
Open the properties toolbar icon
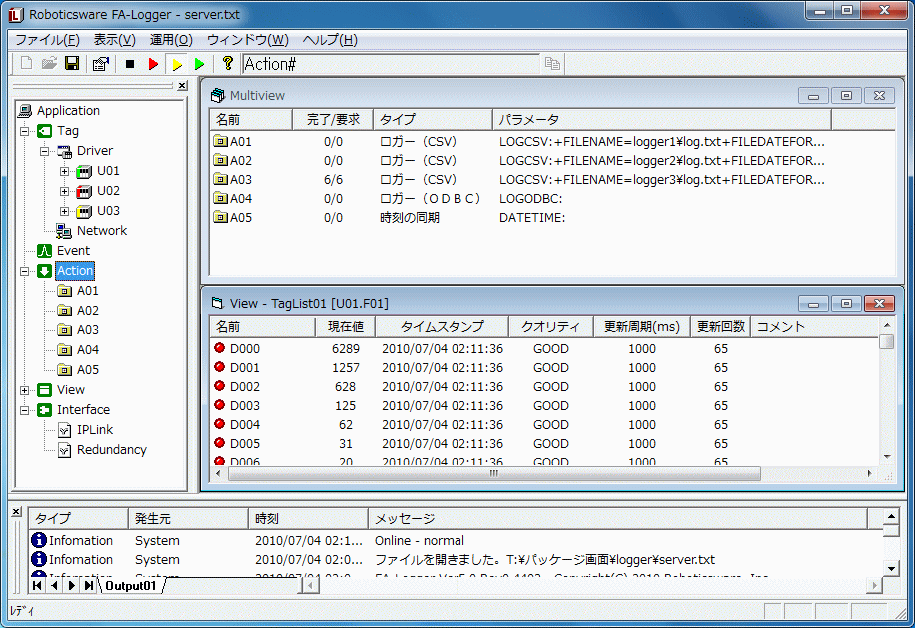point(101,64)
